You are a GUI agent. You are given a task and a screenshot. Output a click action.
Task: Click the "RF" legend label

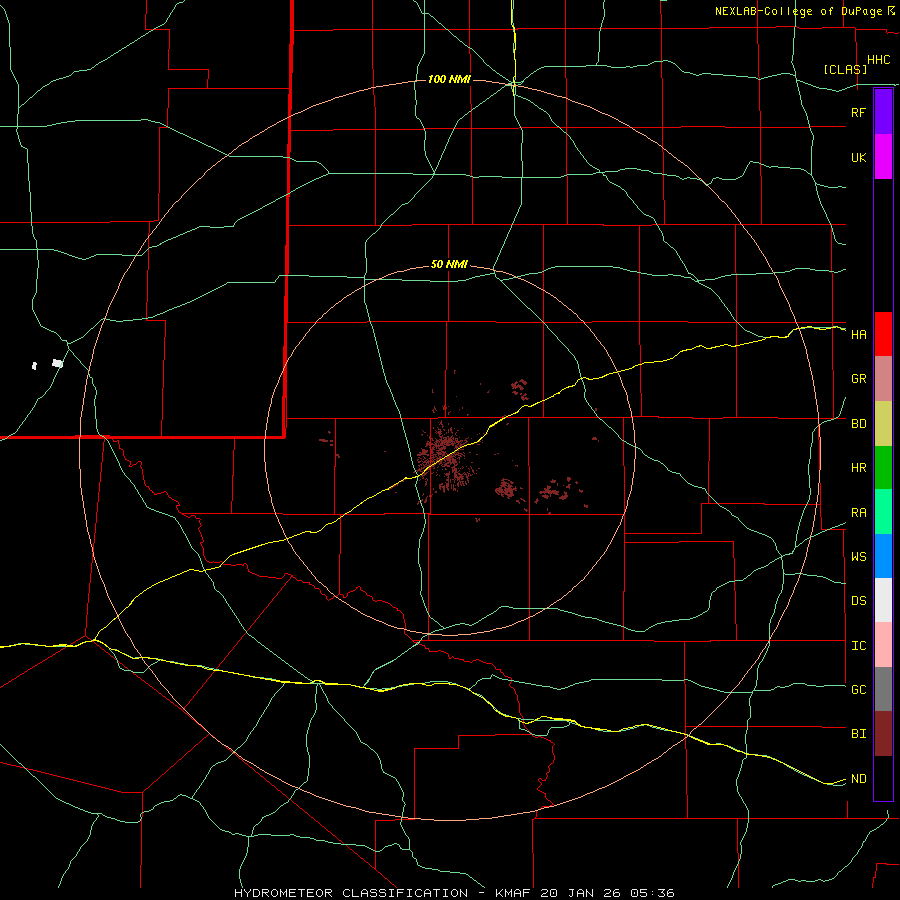coord(858,112)
